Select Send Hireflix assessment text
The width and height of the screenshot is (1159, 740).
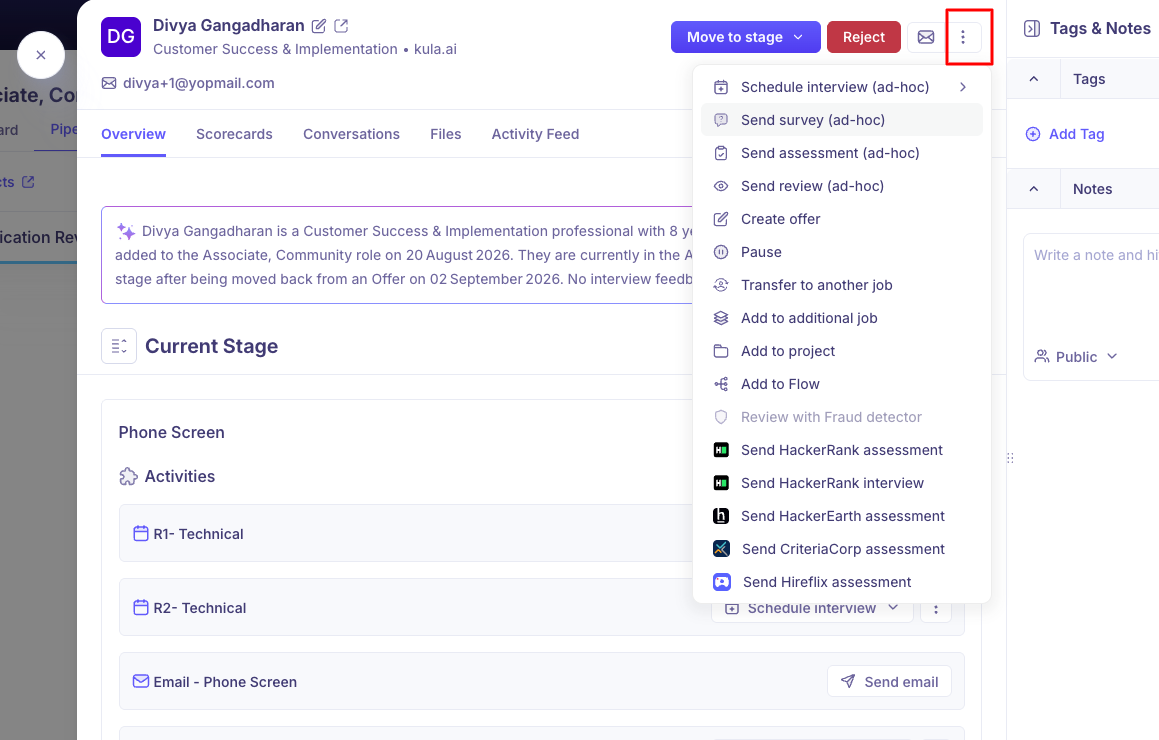[827, 583]
